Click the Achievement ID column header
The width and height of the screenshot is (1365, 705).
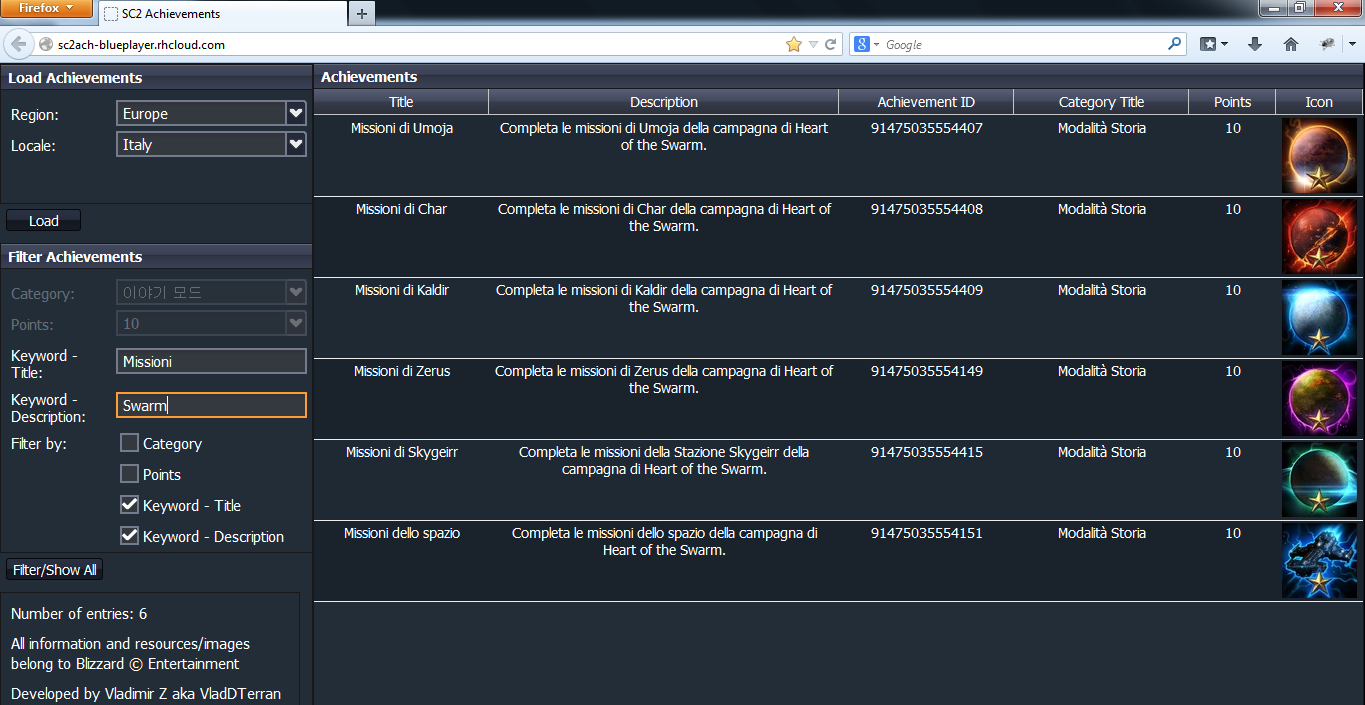click(926, 102)
